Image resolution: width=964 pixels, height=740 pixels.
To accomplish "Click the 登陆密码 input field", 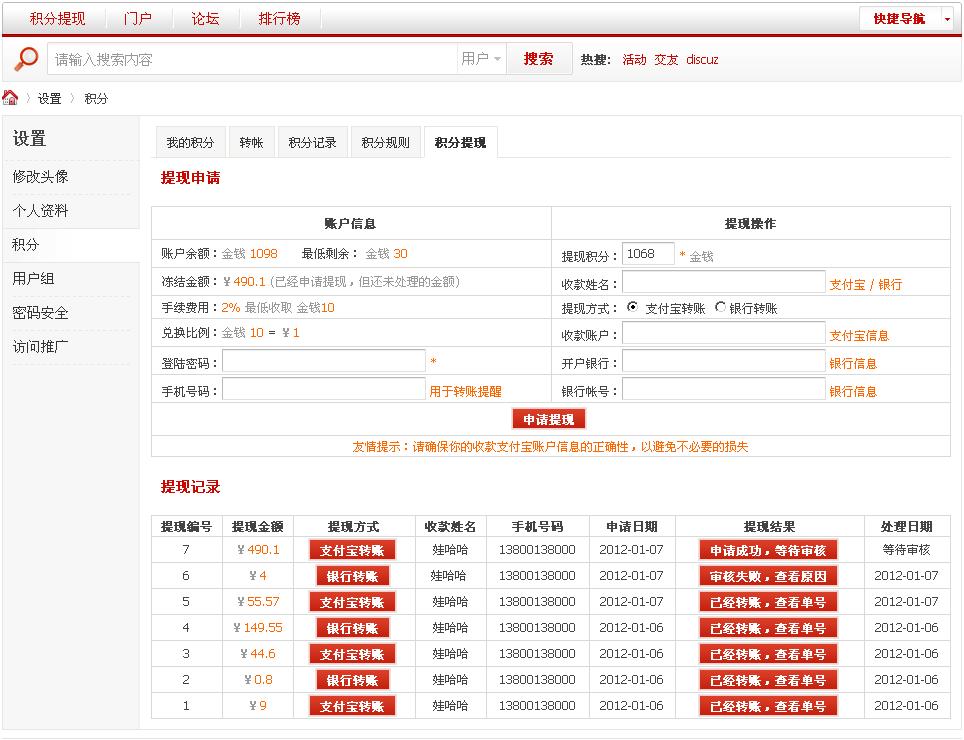I will (x=324, y=361).
